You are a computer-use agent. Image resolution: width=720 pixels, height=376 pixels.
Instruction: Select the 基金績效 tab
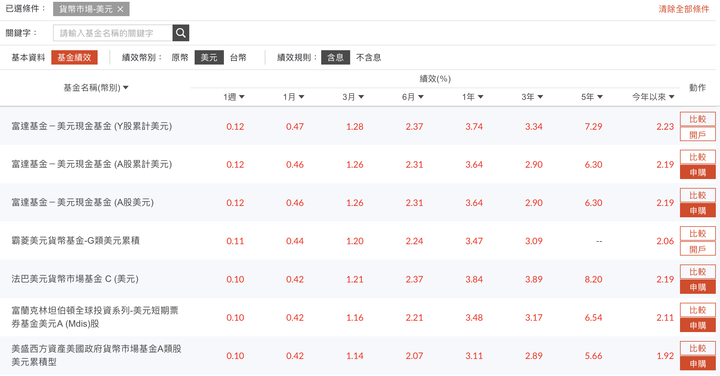(x=74, y=57)
